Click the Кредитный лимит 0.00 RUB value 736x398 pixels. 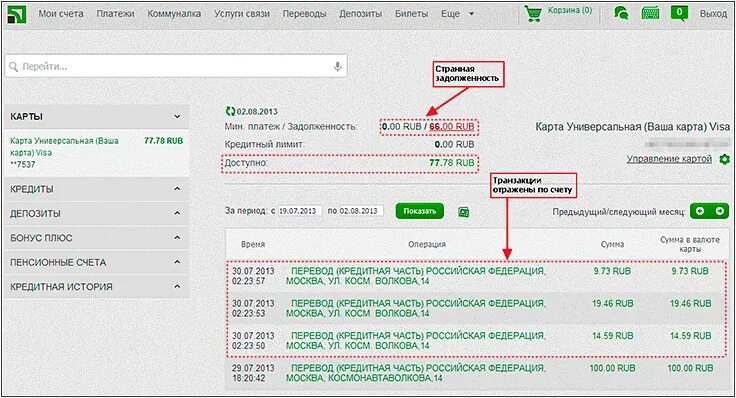(454, 145)
